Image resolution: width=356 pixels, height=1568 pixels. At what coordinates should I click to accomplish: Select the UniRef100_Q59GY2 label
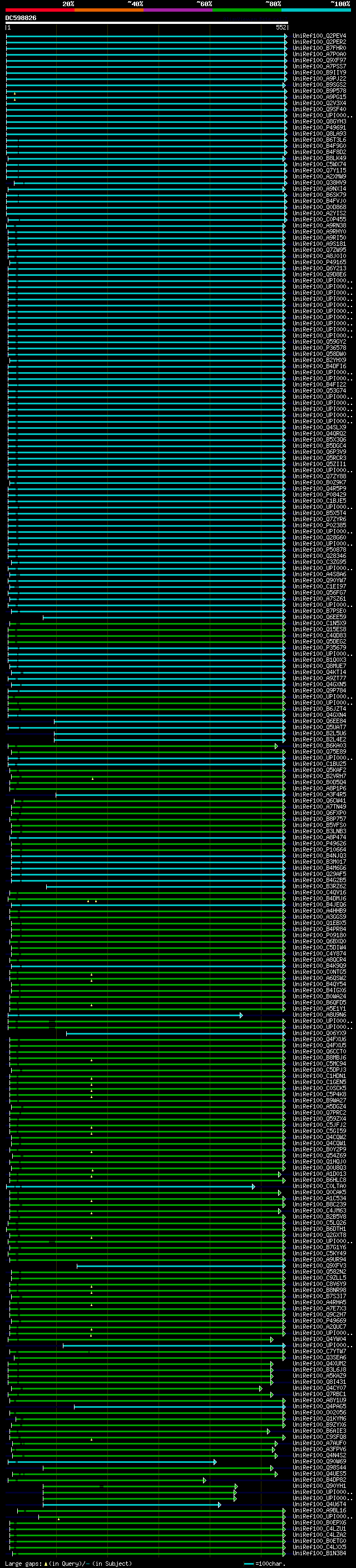pos(319,342)
